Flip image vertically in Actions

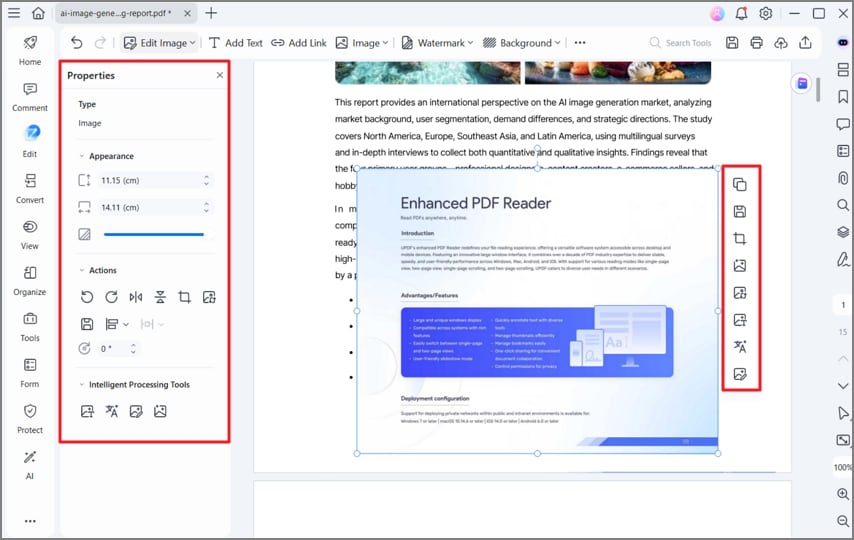(160, 297)
